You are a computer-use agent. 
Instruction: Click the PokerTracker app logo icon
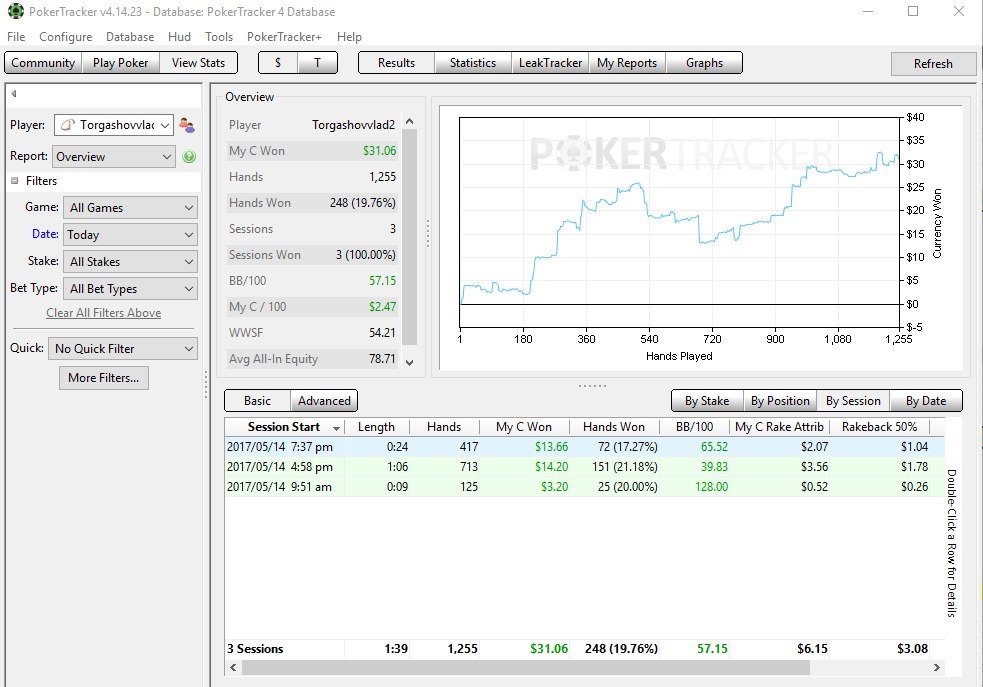point(15,11)
